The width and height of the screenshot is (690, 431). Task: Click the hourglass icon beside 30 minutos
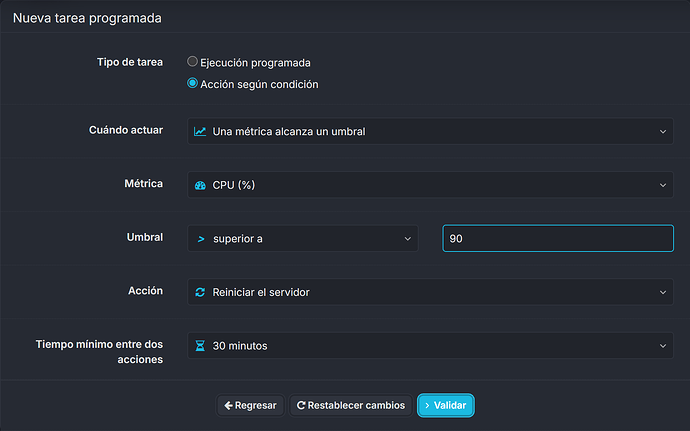200,346
